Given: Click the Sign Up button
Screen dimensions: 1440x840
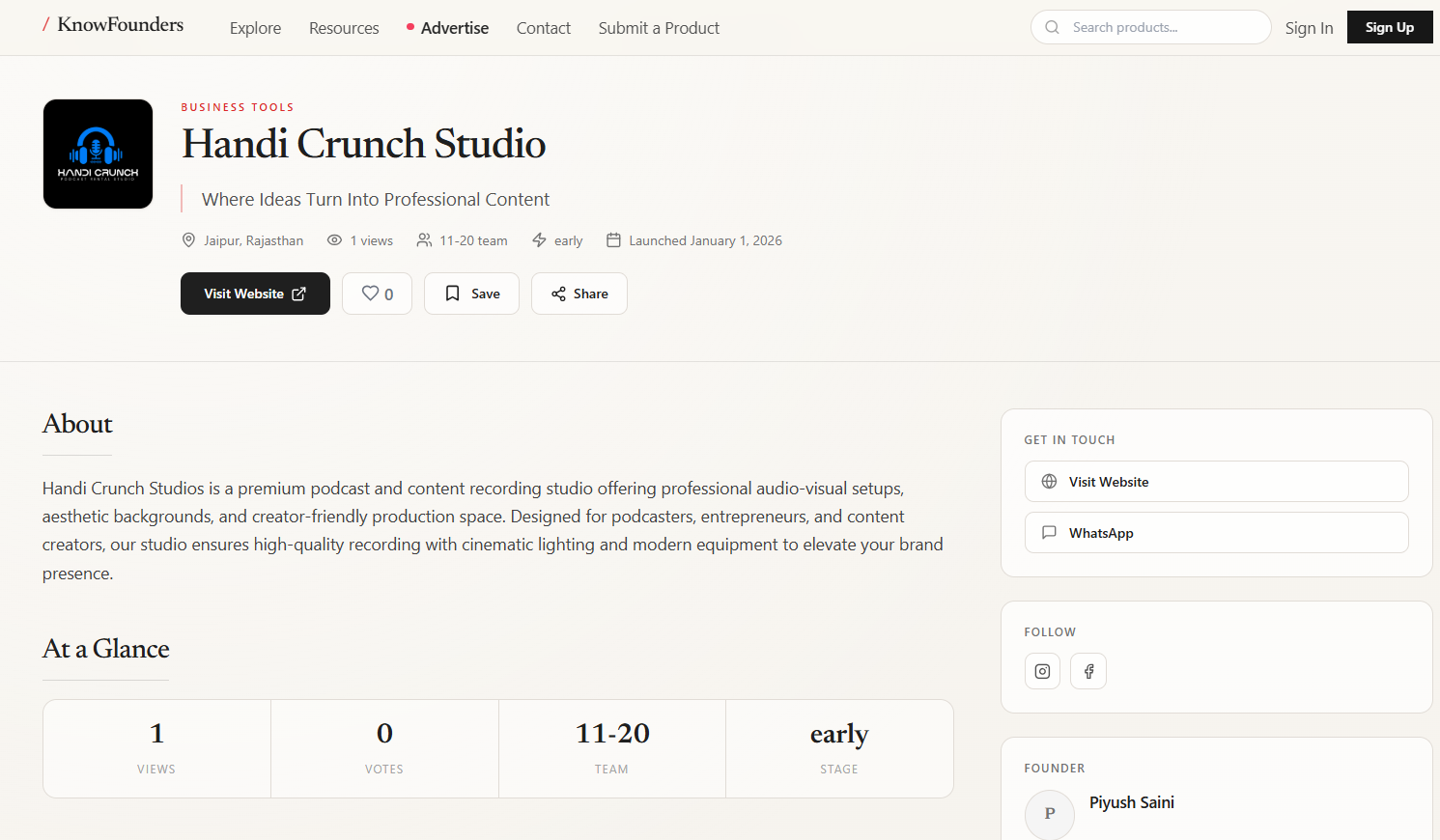Looking at the screenshot, I should coord(1390,27).
